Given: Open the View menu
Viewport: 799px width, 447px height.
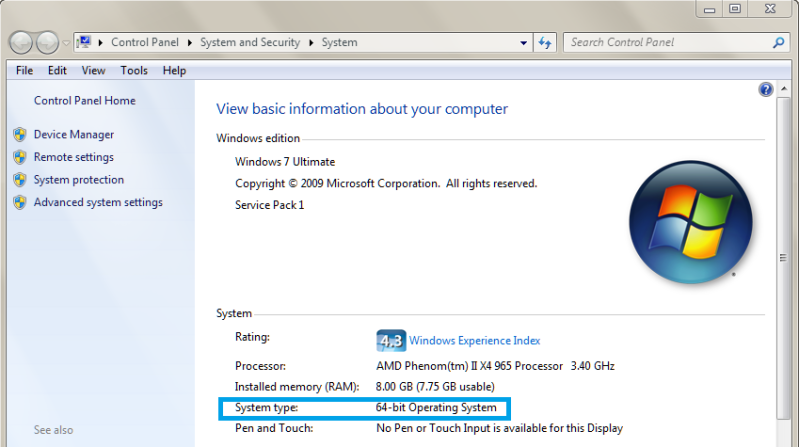Looking at the screenshot, I should [93, 70].
